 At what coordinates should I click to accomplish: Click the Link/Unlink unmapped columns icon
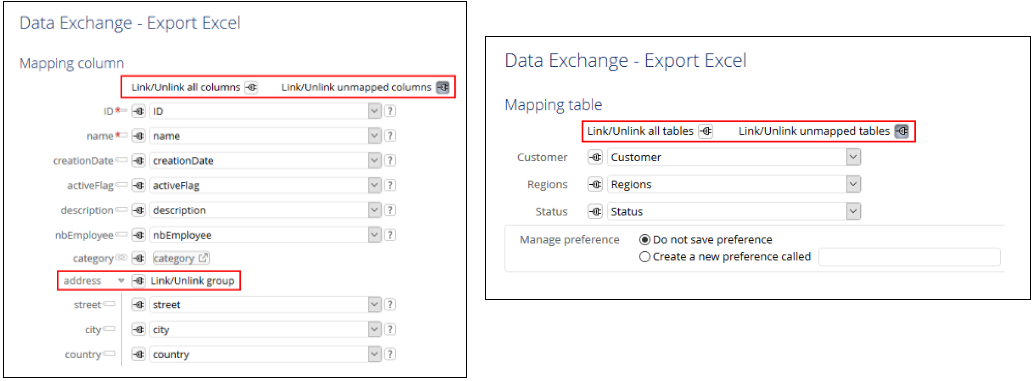[442, 88]
